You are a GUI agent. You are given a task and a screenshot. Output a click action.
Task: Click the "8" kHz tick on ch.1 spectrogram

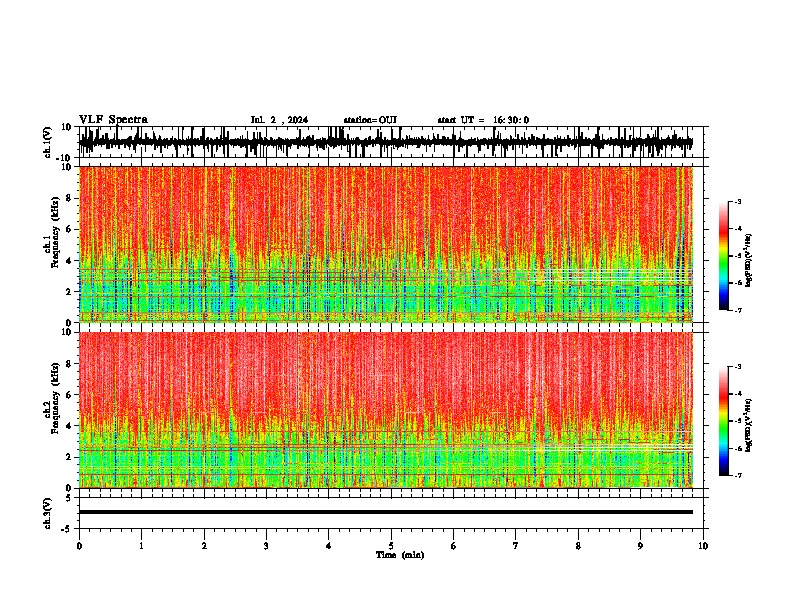(69, 198)
